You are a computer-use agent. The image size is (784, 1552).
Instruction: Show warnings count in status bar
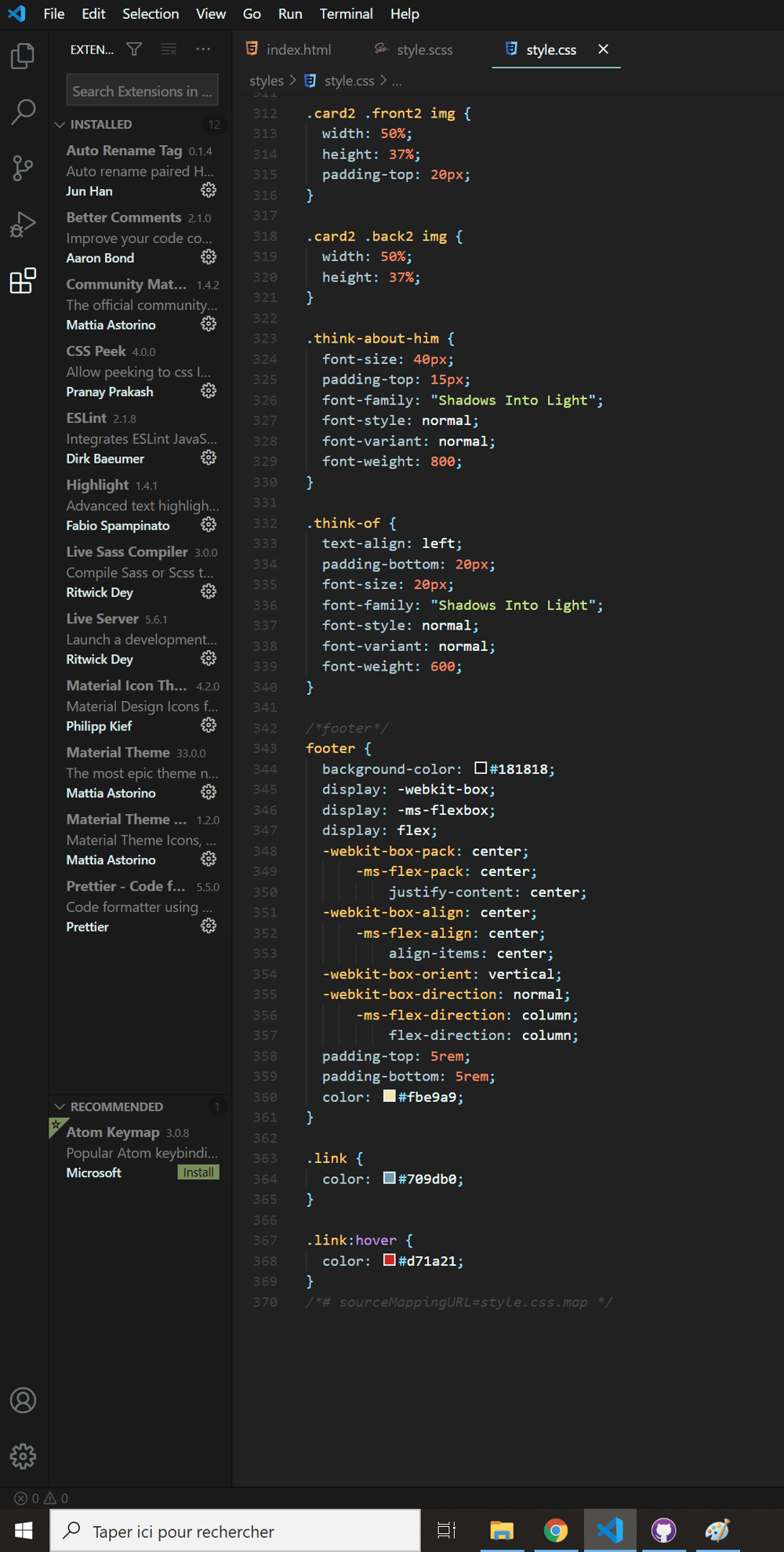(56, 1498)
